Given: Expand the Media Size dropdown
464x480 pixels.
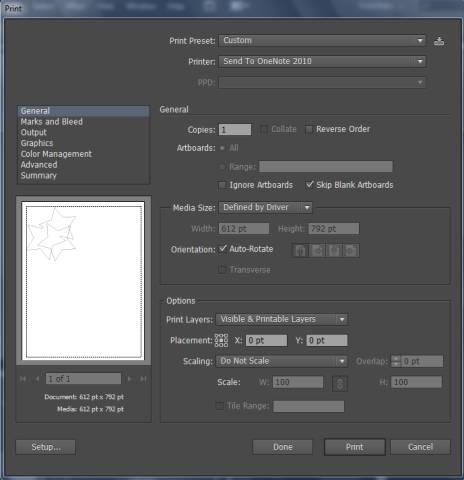Looking at the screenshot, I should (x=265, y=207).
